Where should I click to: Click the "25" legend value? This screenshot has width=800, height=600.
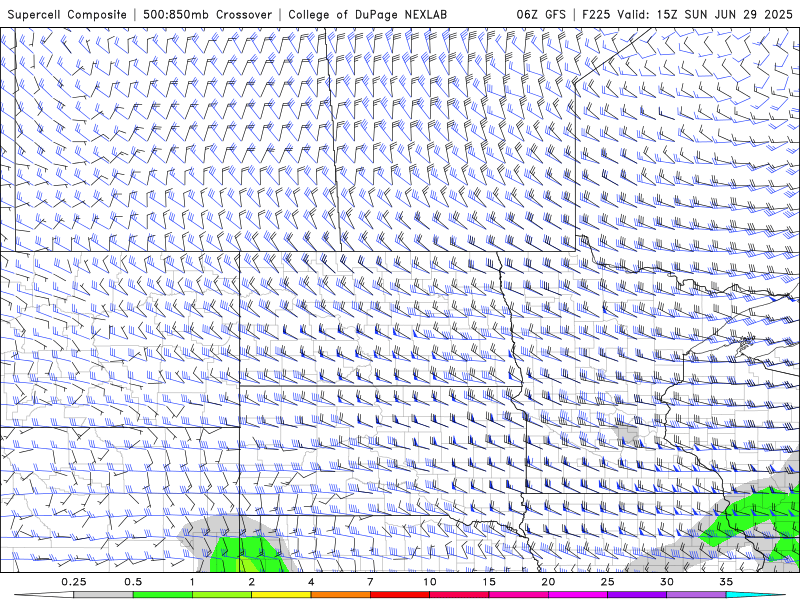click(x=607, y=582)
